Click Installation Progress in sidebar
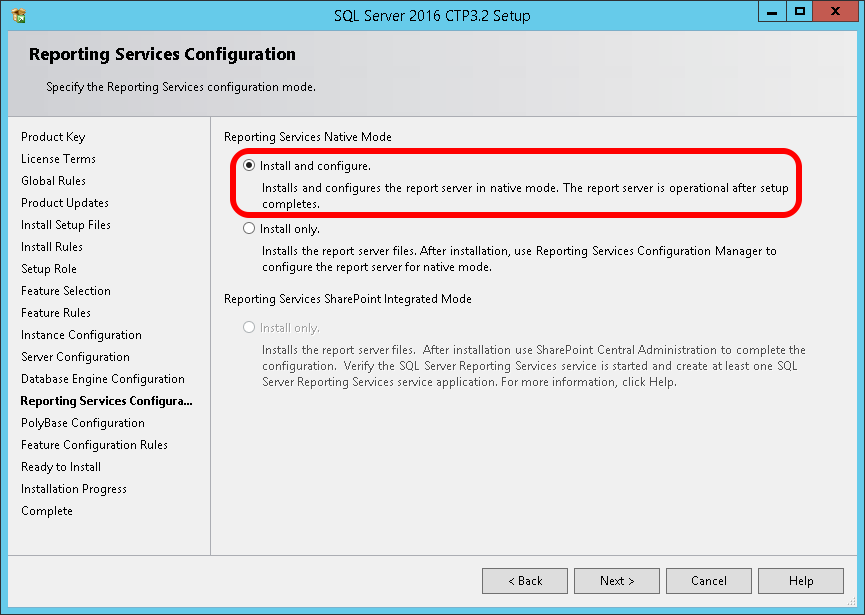This screenshot has height=615, width=865. 74,489
